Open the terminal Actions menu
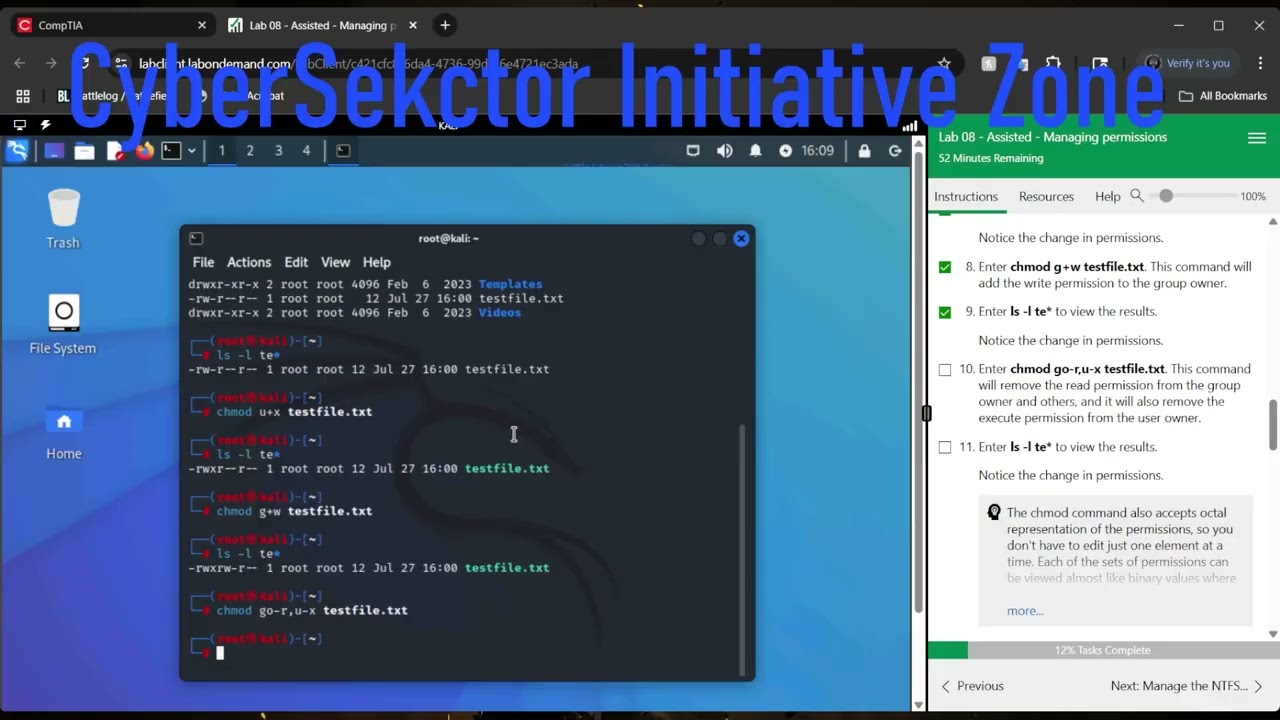This screenshot has width=1280, height=720. tap(249, 262)
